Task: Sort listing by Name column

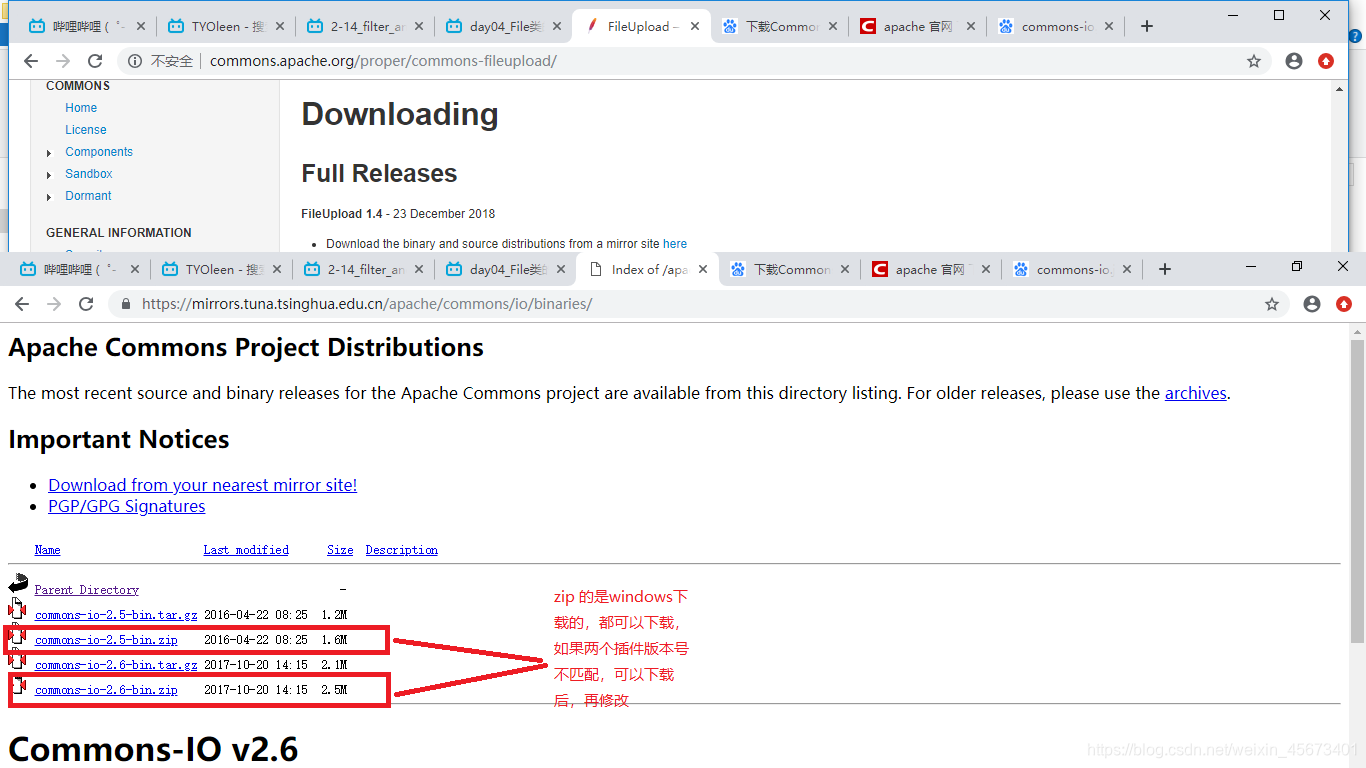Action: pyautogui.click(x=47, y=550)
